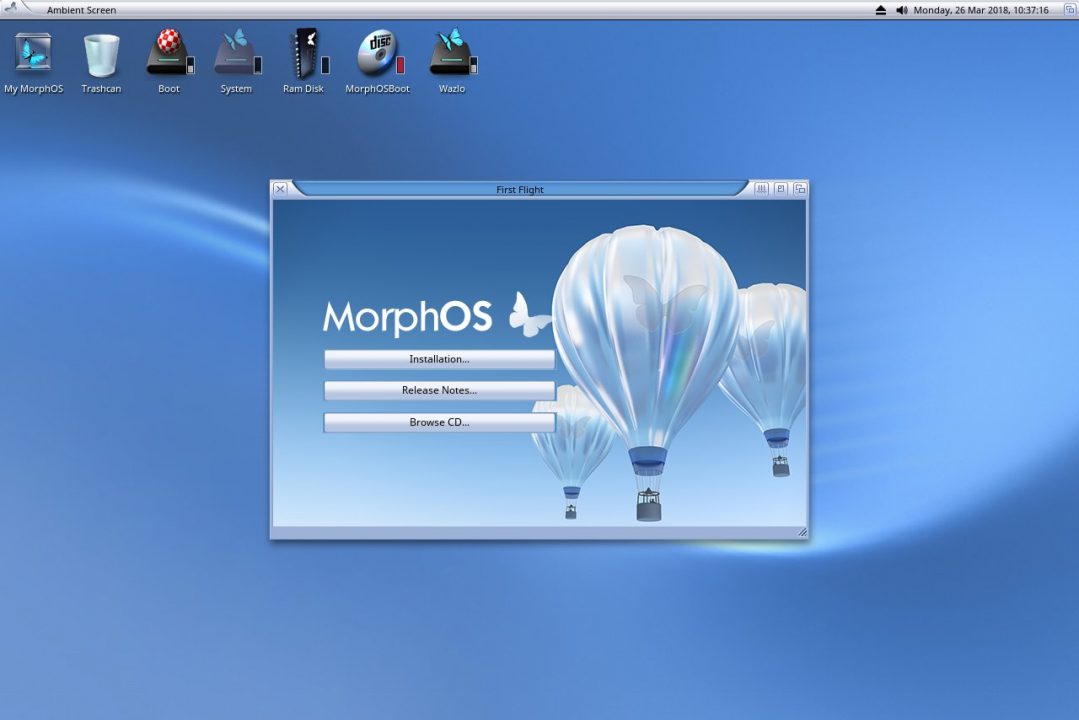Select the Ram Disk icon

304,62
